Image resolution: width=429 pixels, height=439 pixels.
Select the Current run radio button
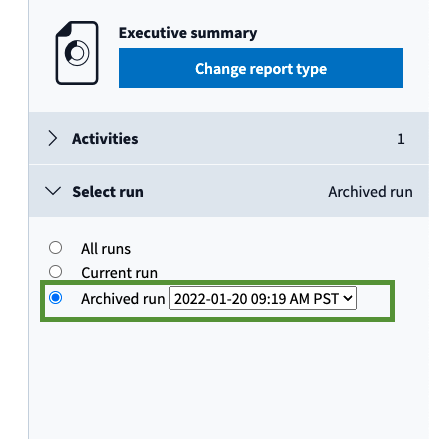point(55,272)
